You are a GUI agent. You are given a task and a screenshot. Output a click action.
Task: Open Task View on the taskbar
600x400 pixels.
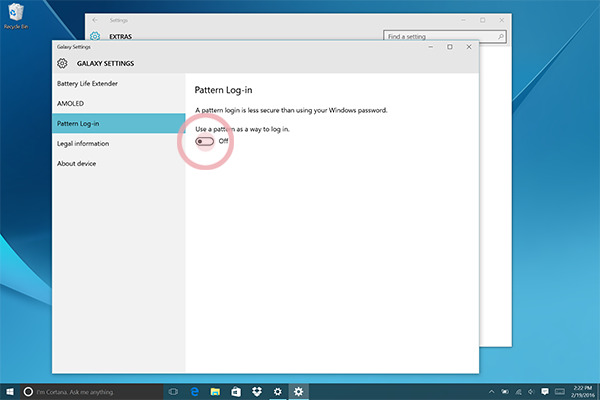tap(173, 392)
